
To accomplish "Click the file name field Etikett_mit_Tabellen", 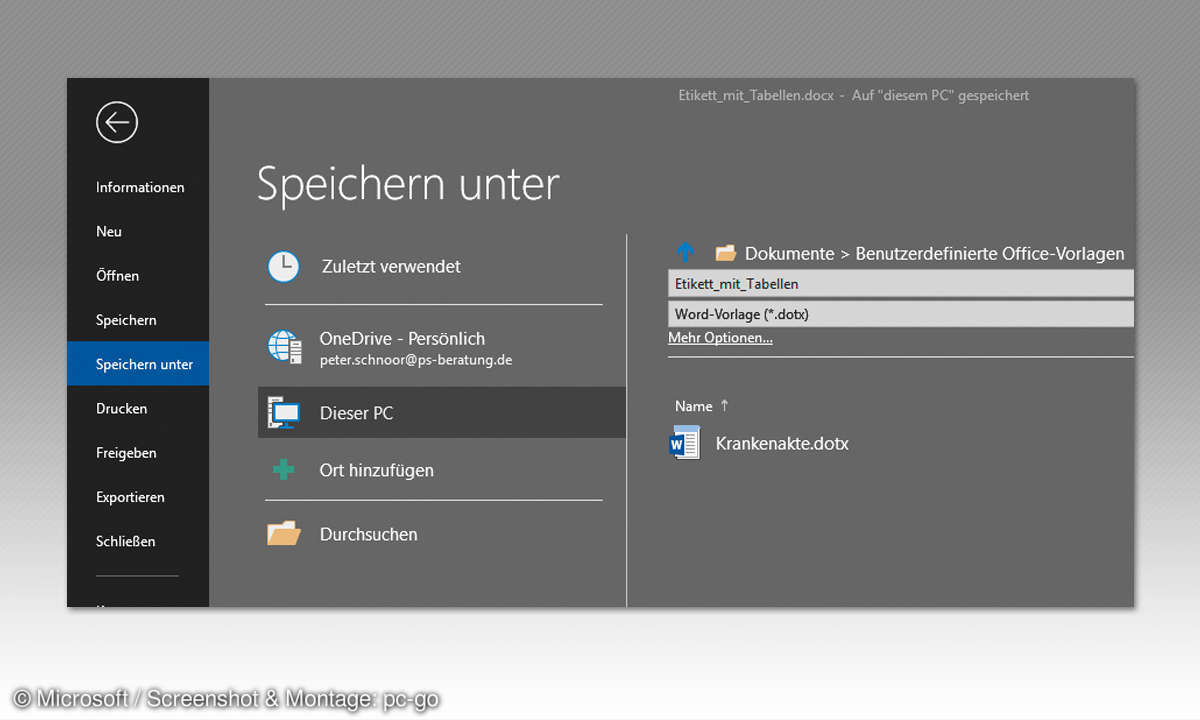I will click(900, 284).
